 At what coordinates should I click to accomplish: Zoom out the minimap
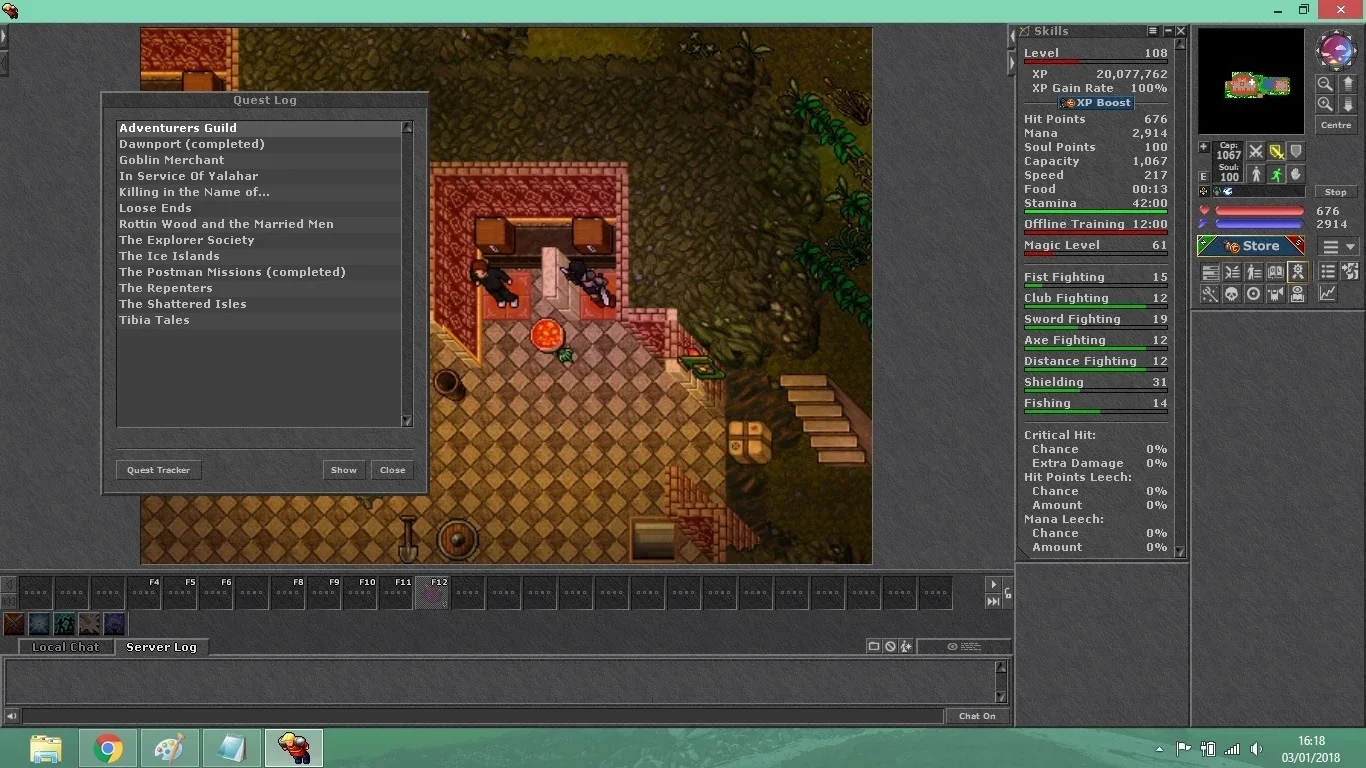[1325, 84]
